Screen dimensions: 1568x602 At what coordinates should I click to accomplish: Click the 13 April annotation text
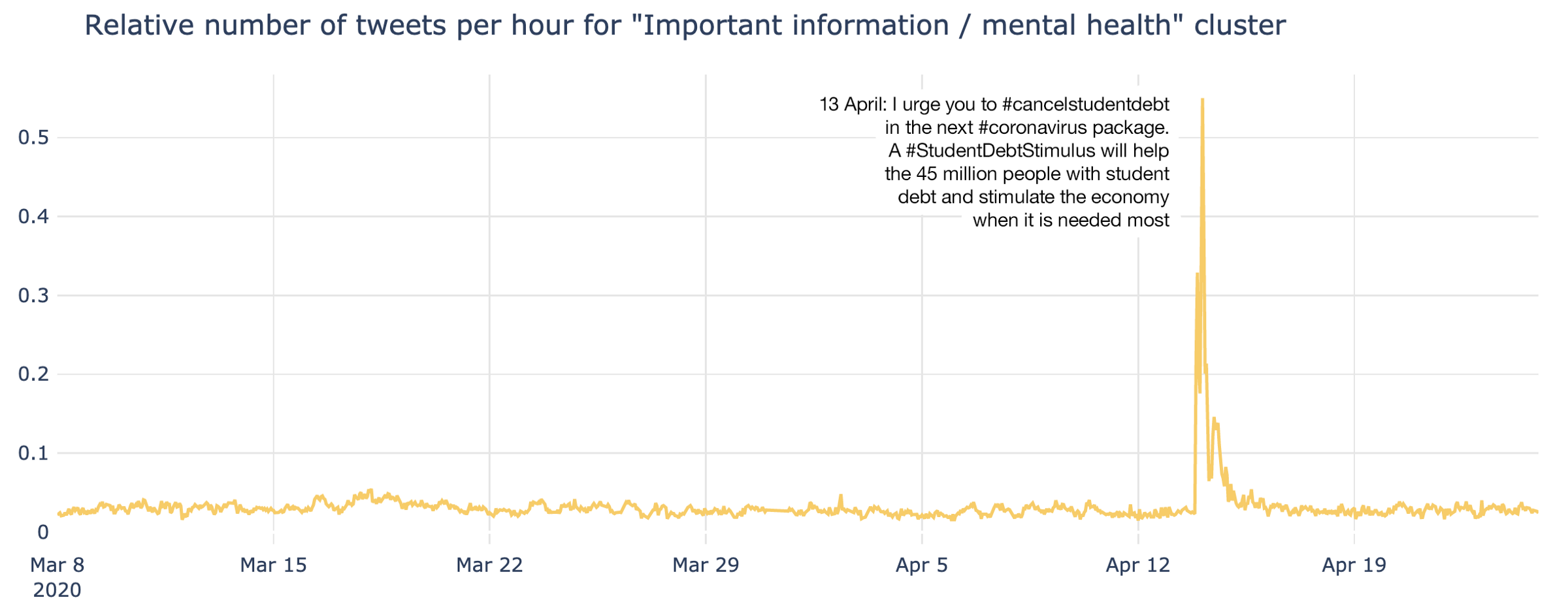click(994, 163)
